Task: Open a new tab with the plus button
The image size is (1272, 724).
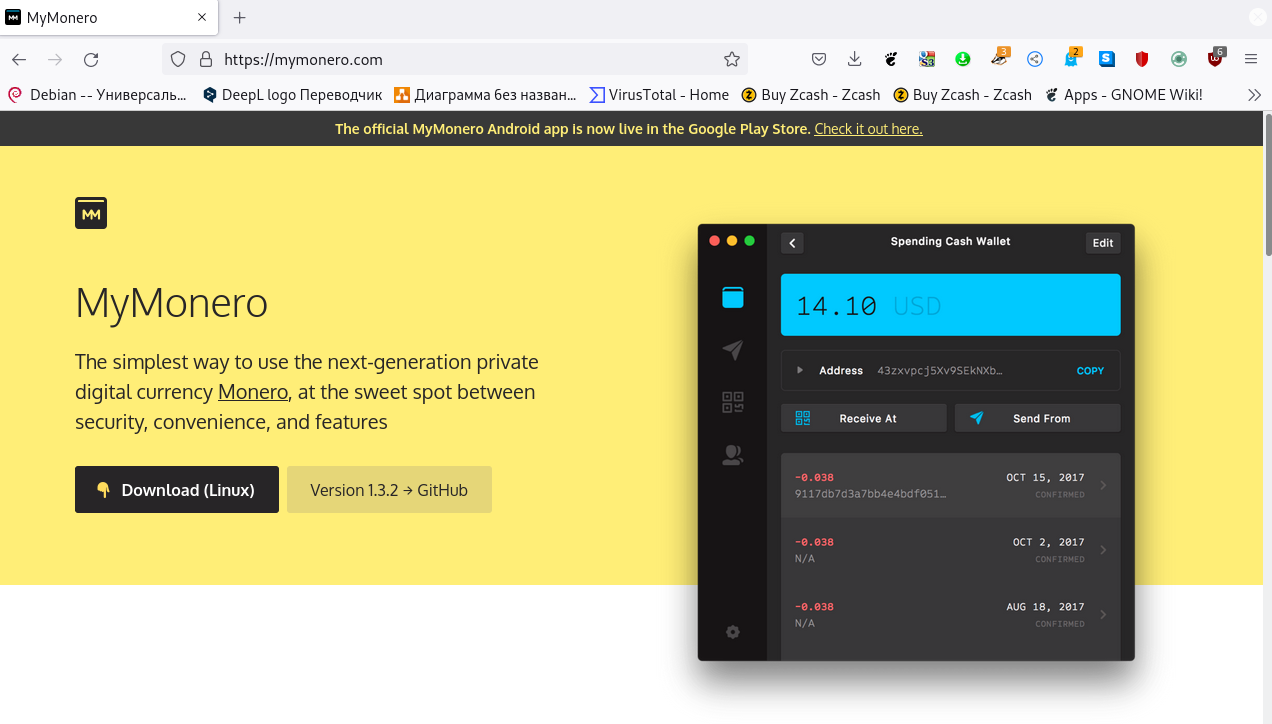Action: point(240,18)
